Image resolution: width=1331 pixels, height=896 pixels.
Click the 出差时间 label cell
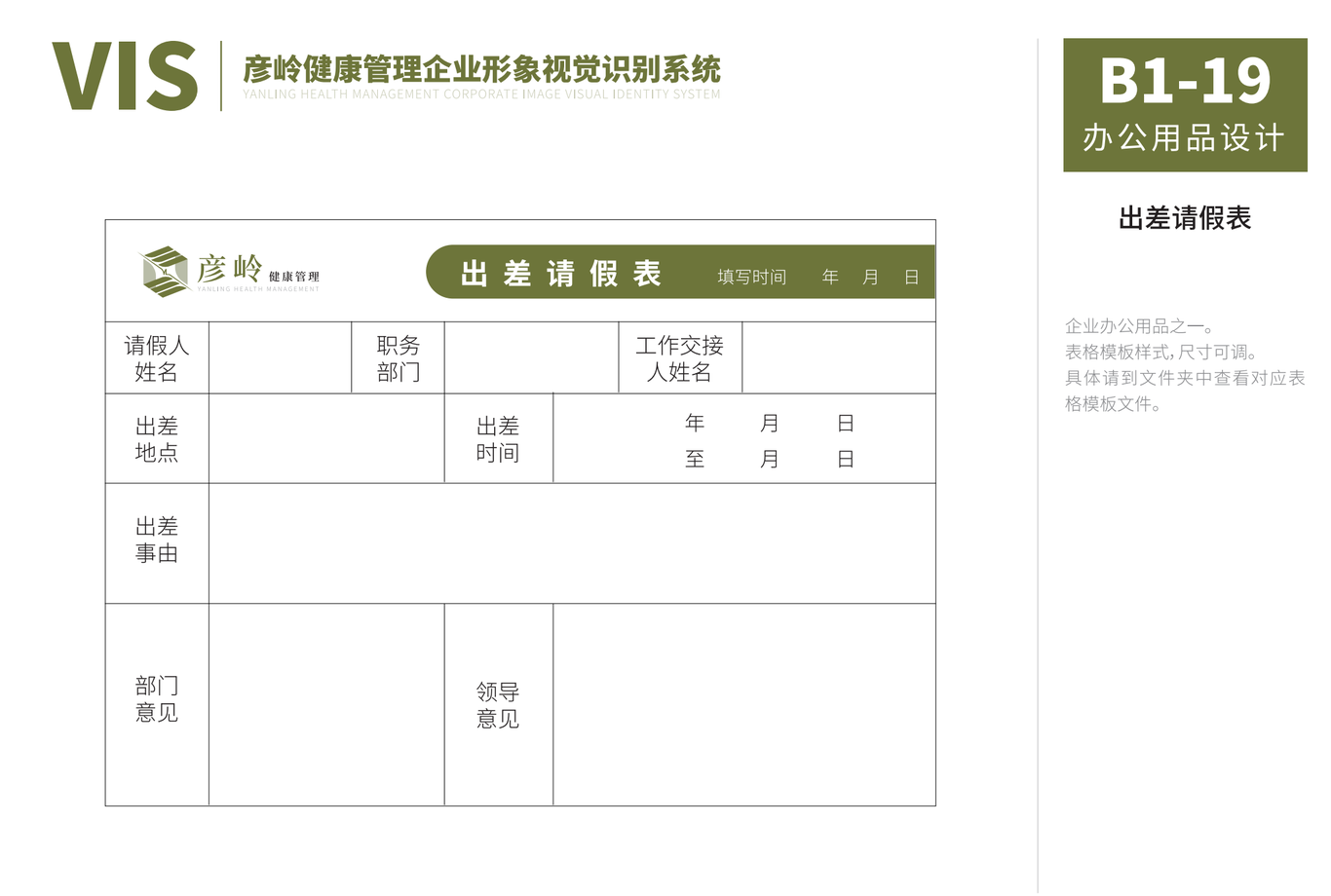[x=499, y=438]
